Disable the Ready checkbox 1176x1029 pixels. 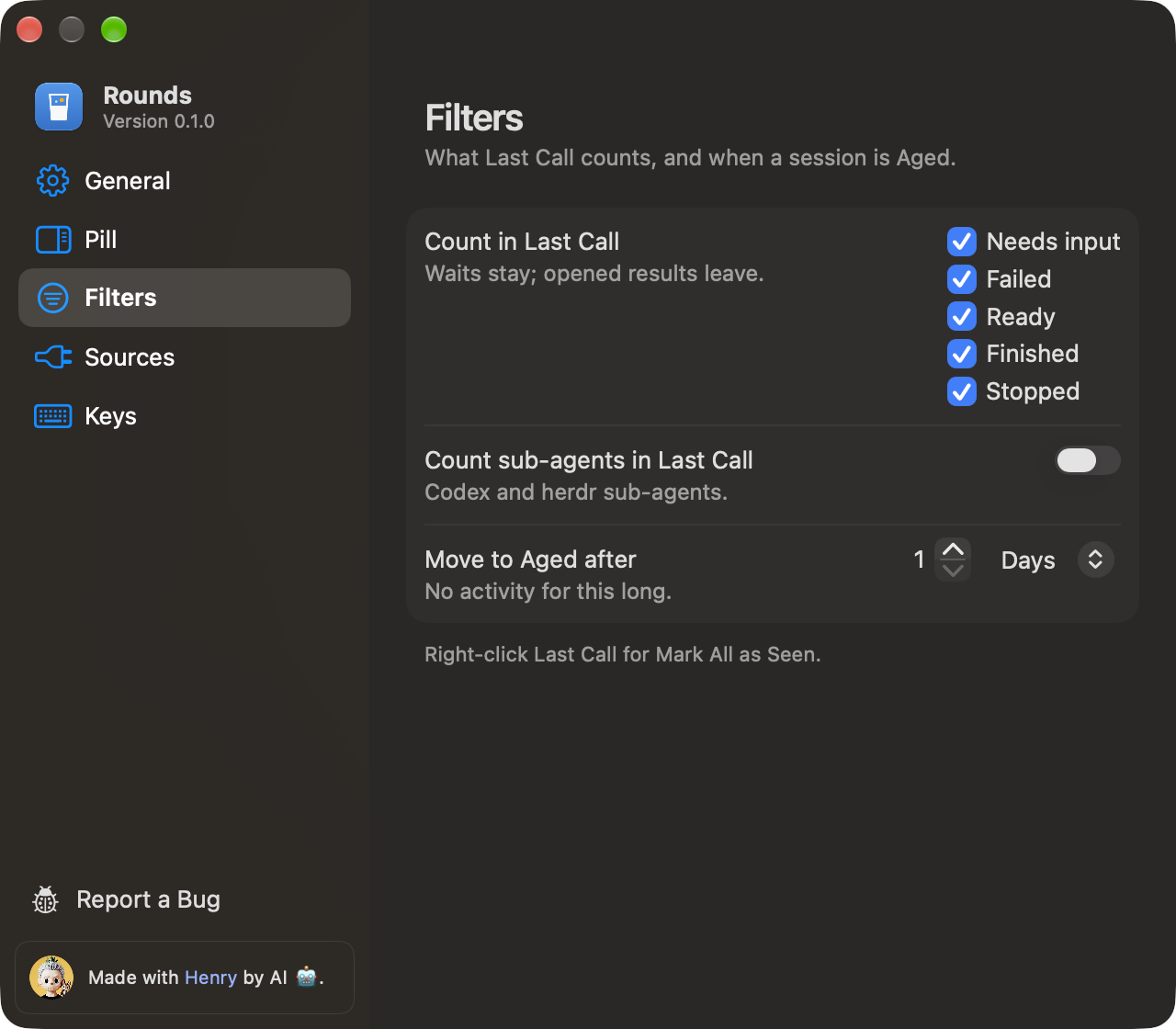click(962, 317)
